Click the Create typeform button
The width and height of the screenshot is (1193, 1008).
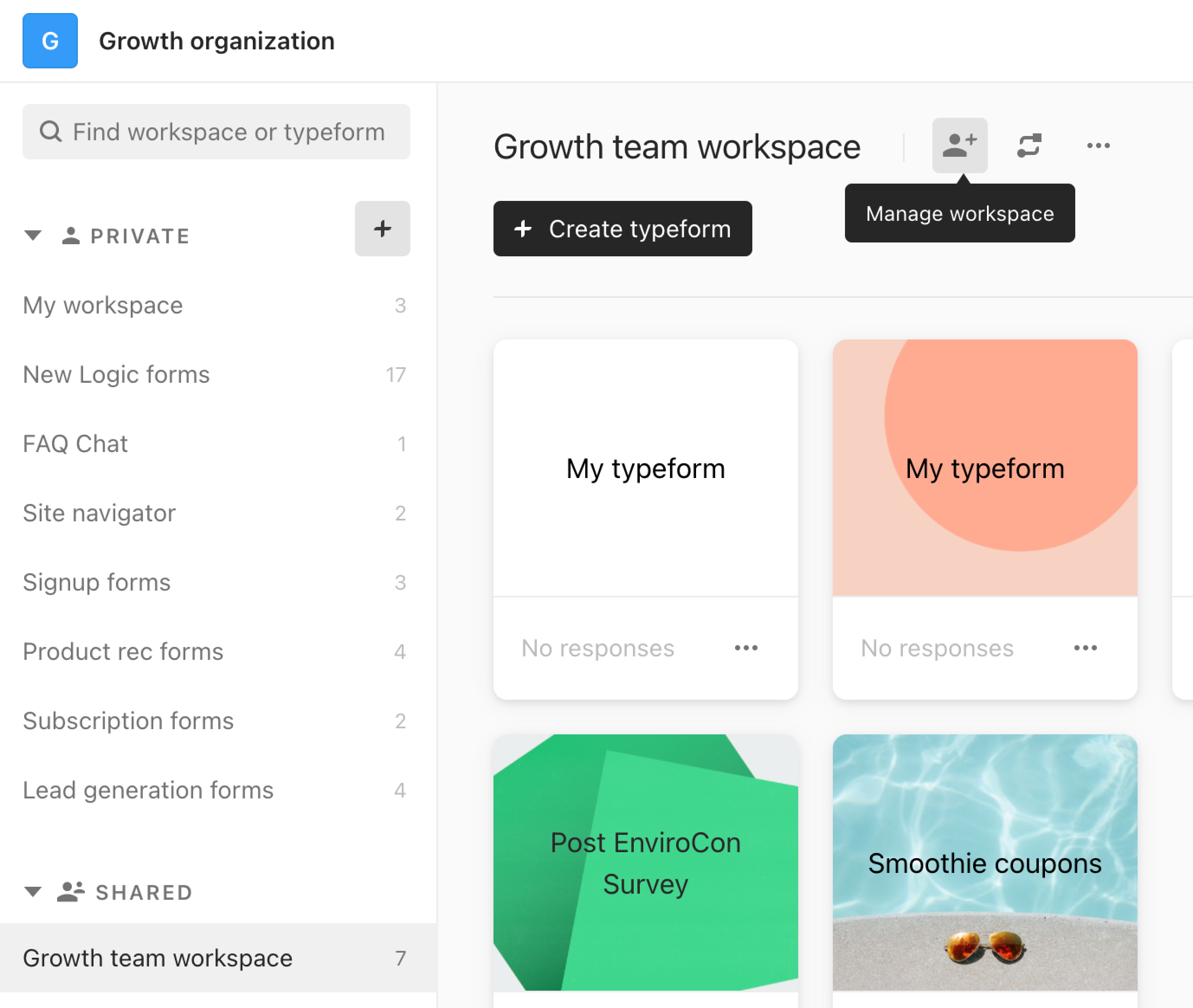coord(623,229)
